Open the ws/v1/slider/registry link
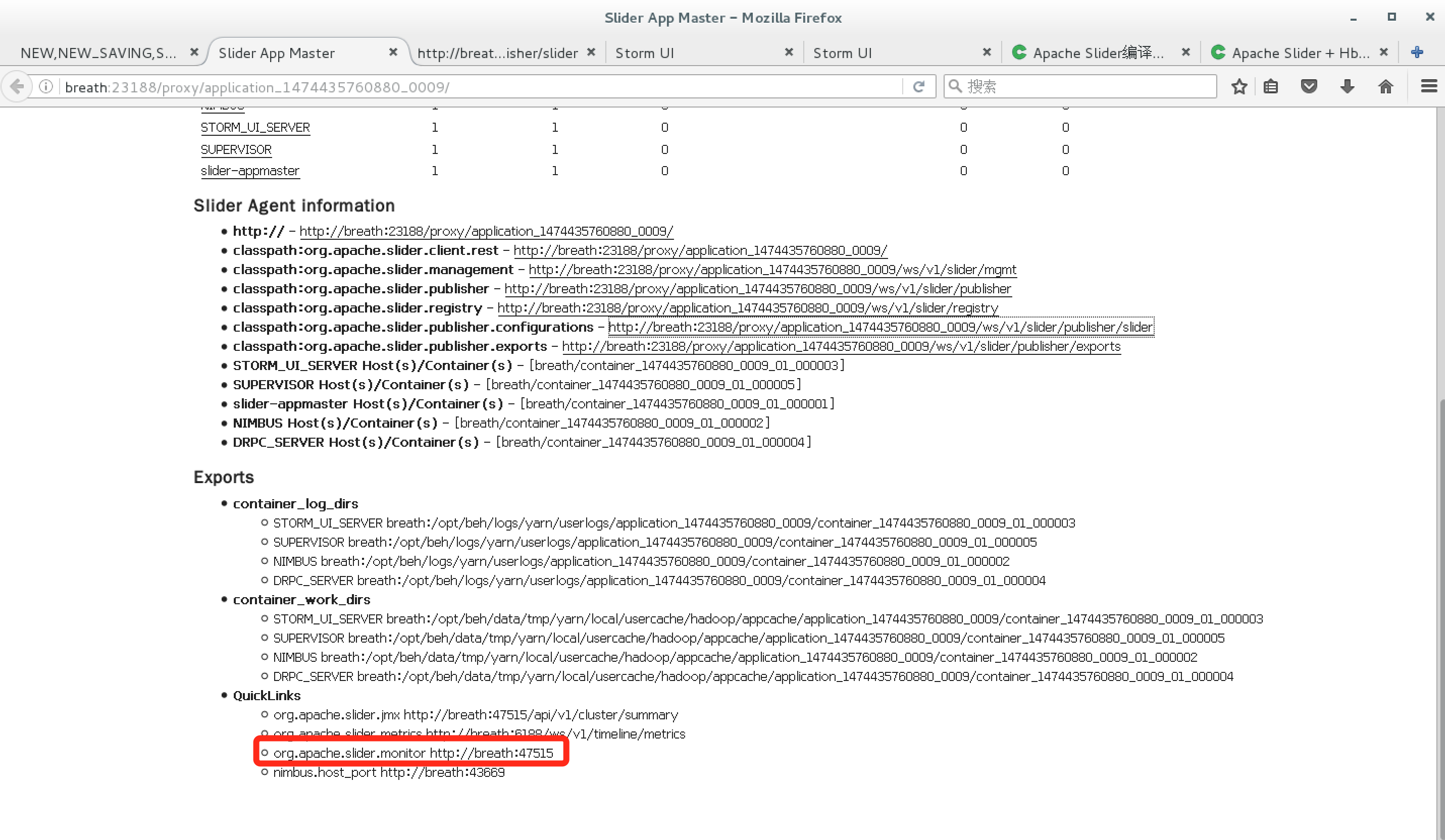This screenshot has width=1445, height=840. click(x=747, y=308)
